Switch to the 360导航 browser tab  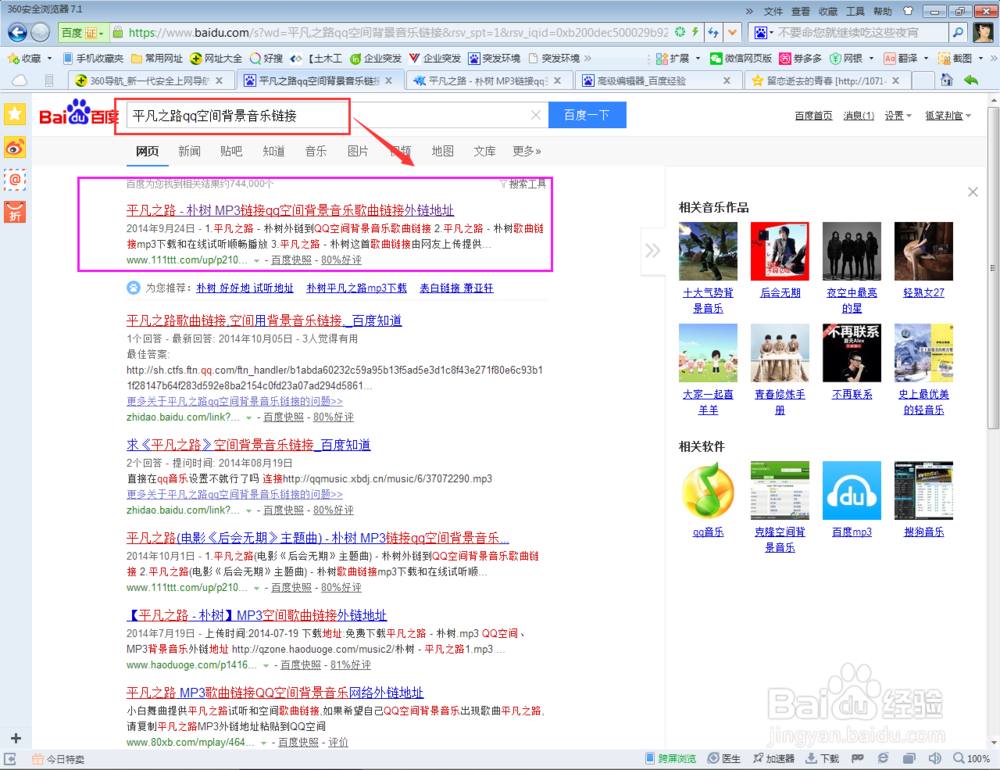[150, 80]
